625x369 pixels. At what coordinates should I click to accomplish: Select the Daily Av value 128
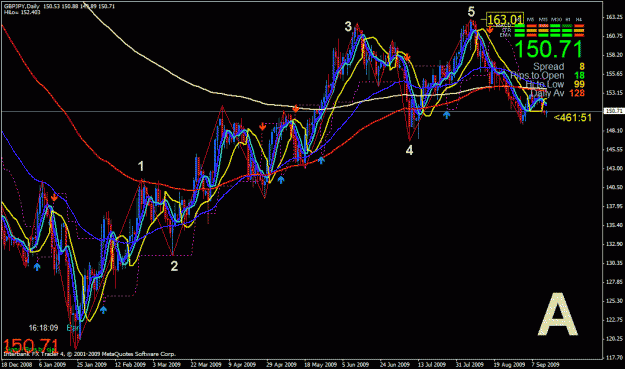[576, 93]
